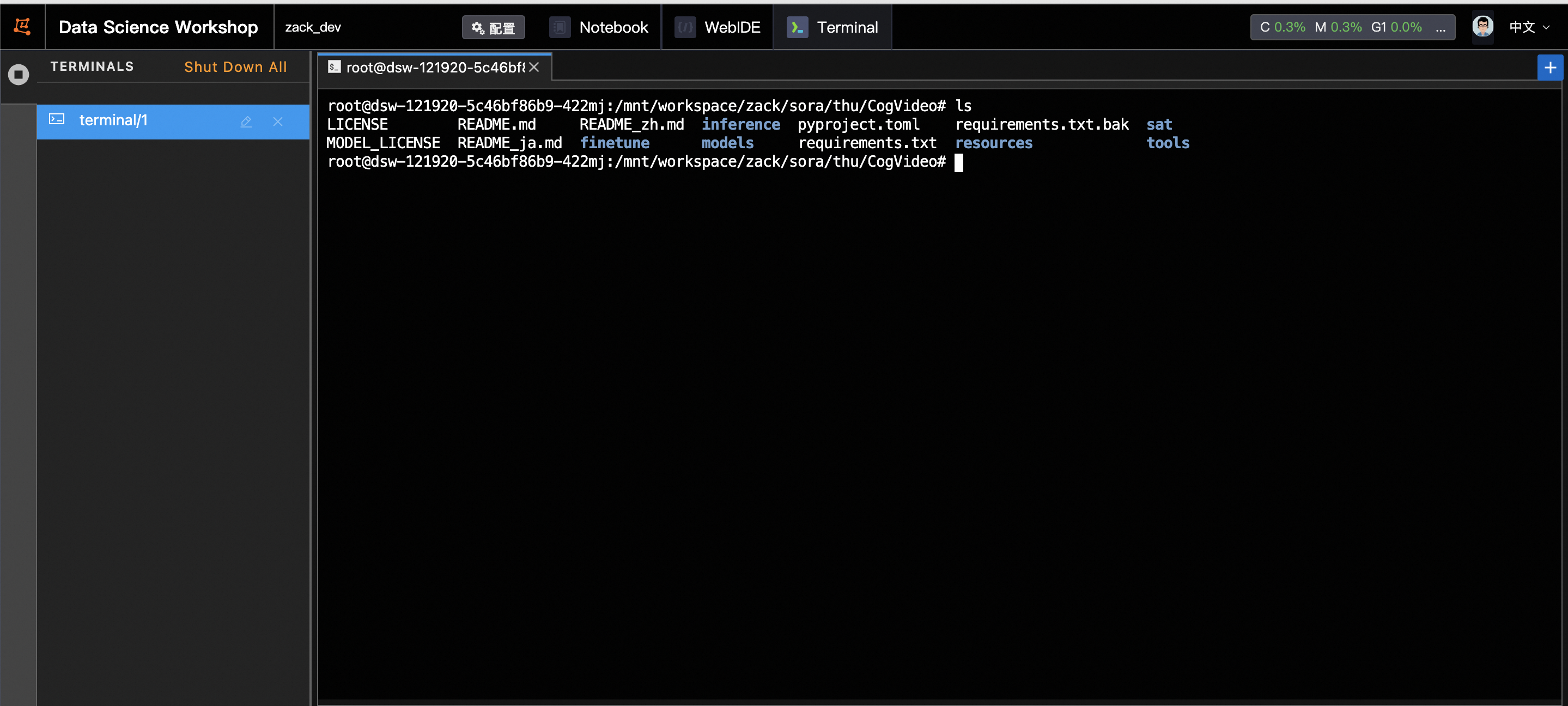
Task: Select the root@dsw-121920-5c46bf8 terminal tab
Action: pyautogui.click(x=435, y=68)
